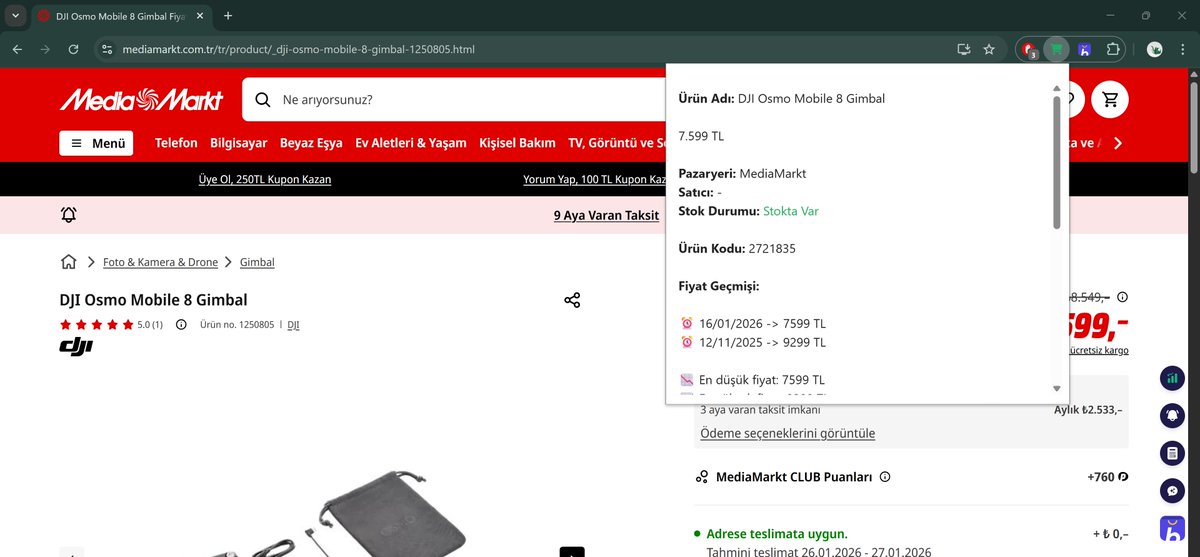Open Beyaz Eşya category

[x=311, y=143]
